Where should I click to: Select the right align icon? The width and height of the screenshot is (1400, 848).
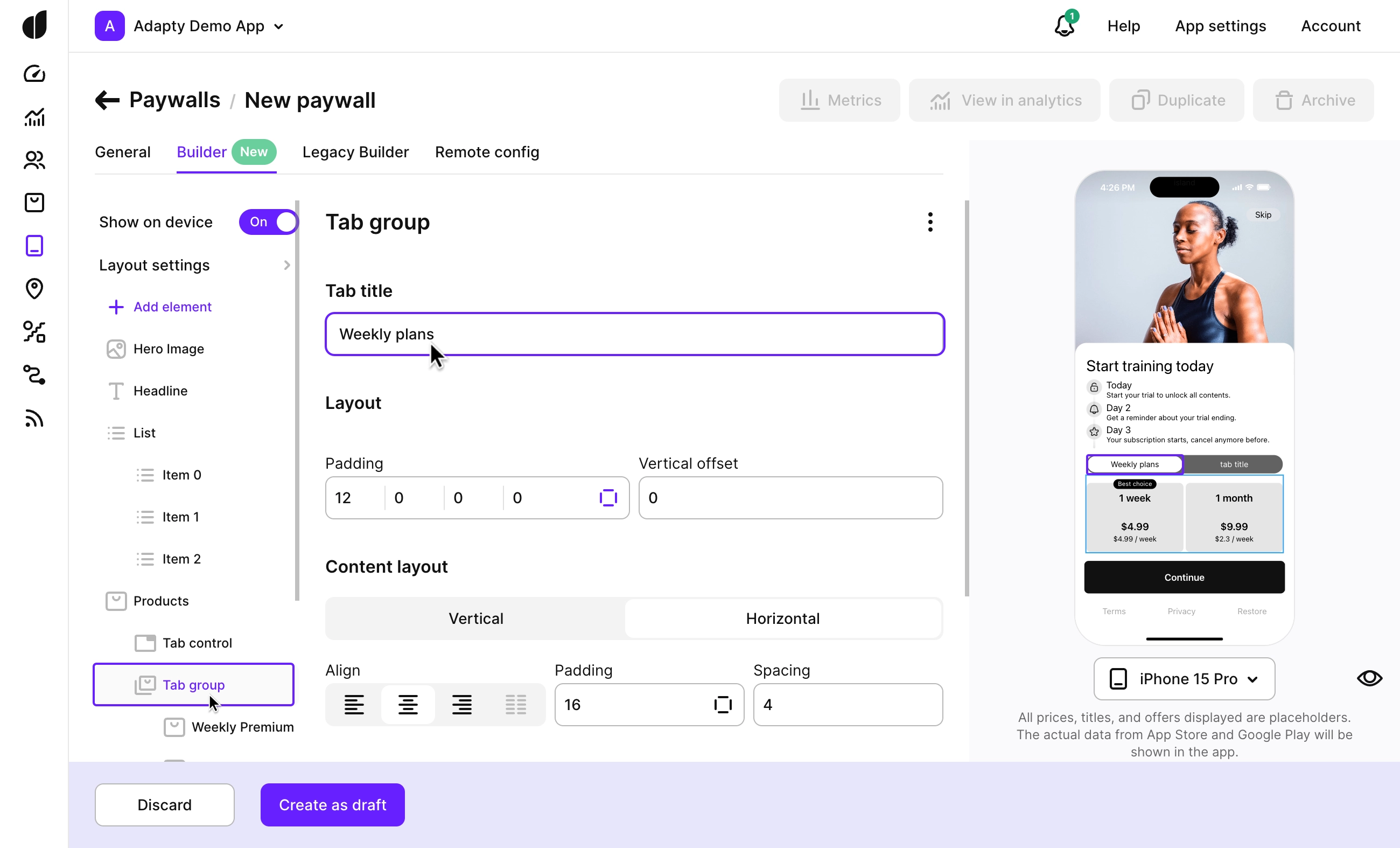point(461,705)
